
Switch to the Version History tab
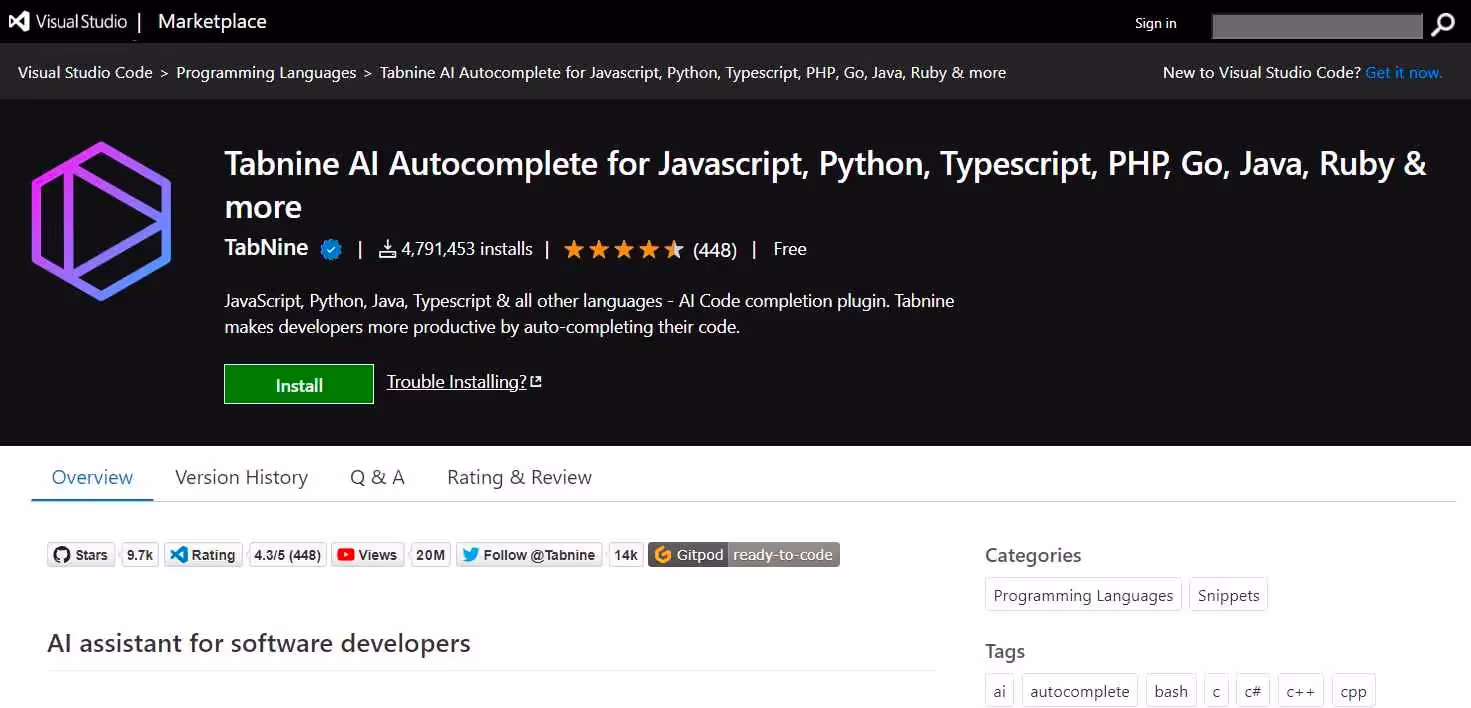coord(241,477)
